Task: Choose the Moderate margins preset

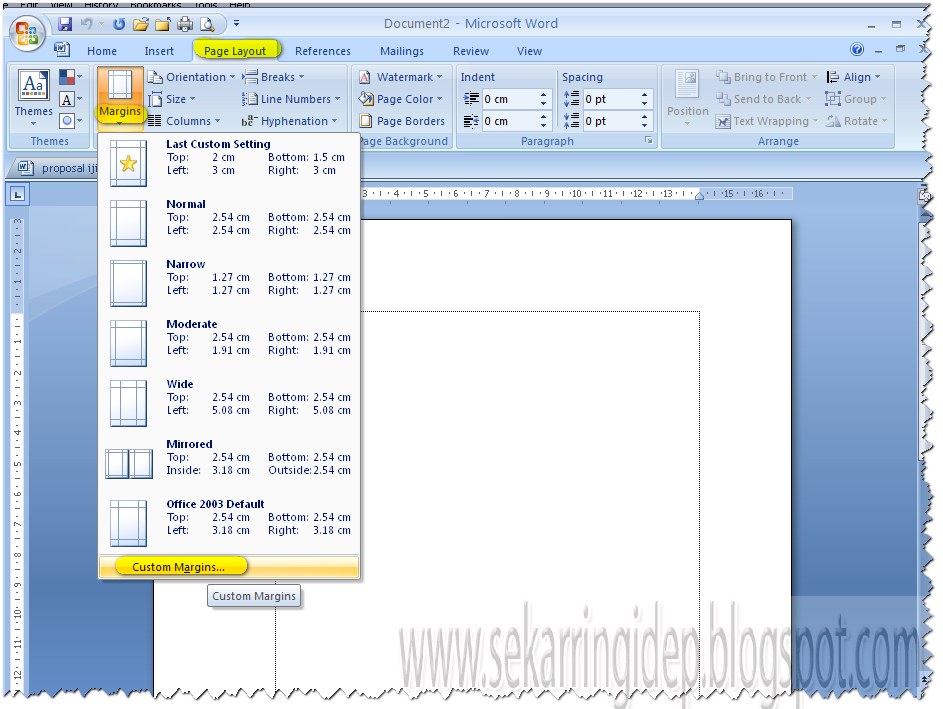Action: pos(229,343)
